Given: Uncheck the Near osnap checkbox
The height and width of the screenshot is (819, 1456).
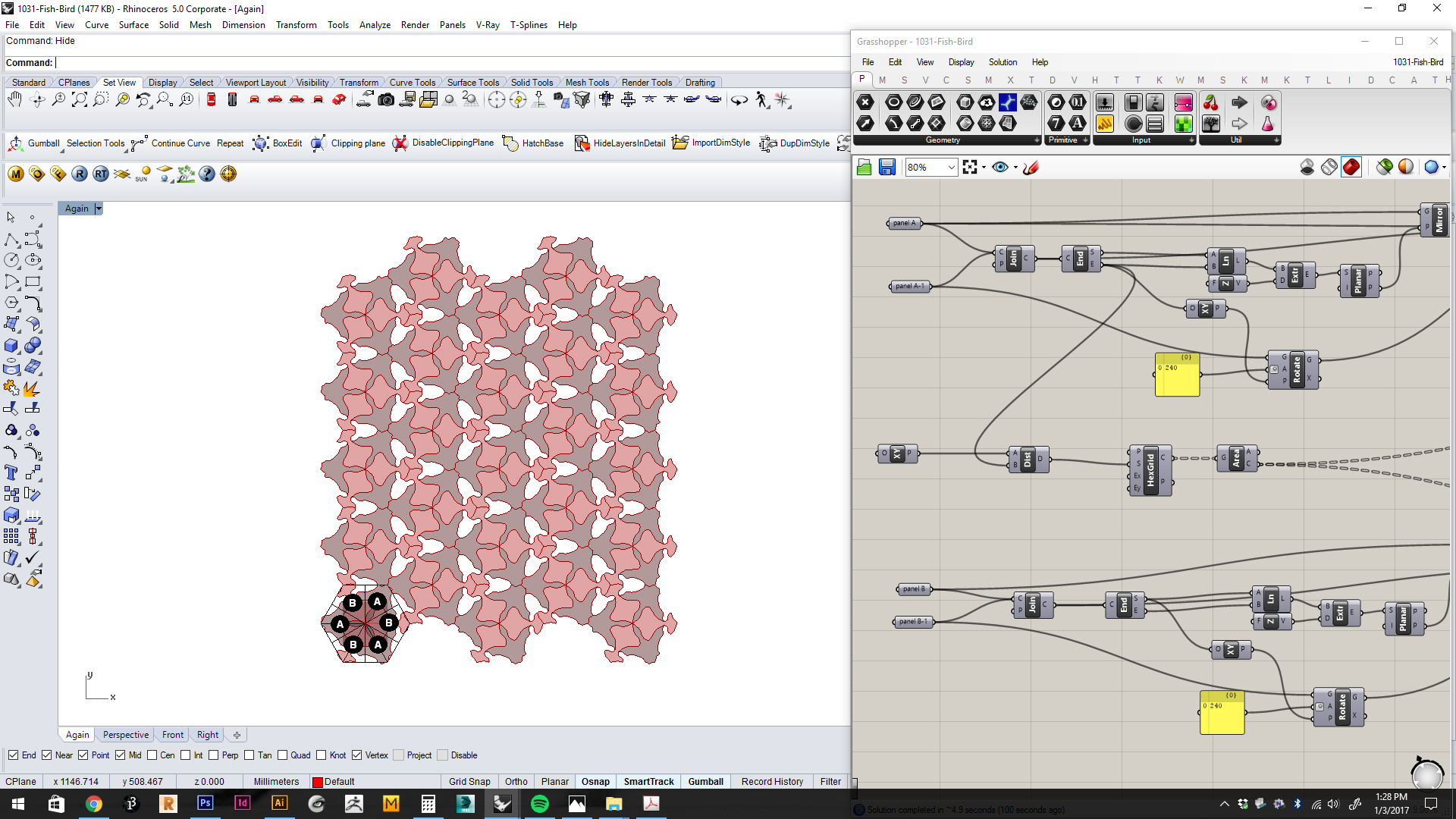Looking at the screenshot, I should tap(47, 755).
